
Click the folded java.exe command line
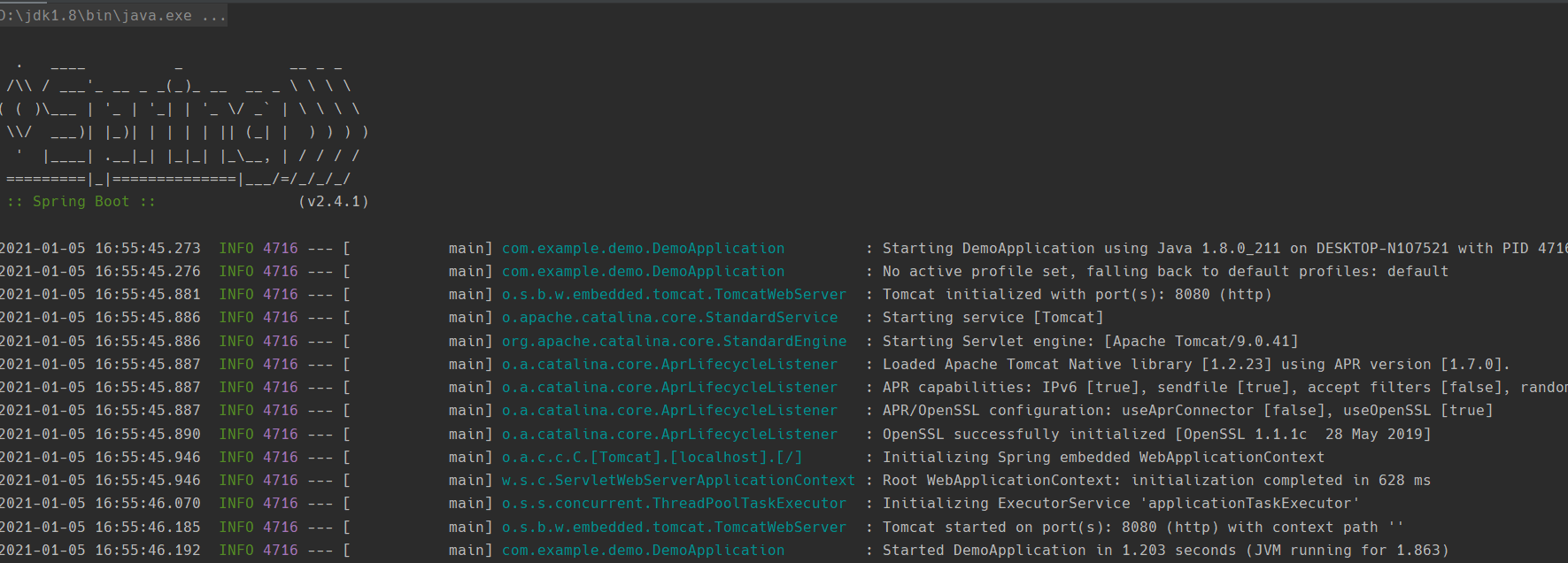click(x=113, y=15)
